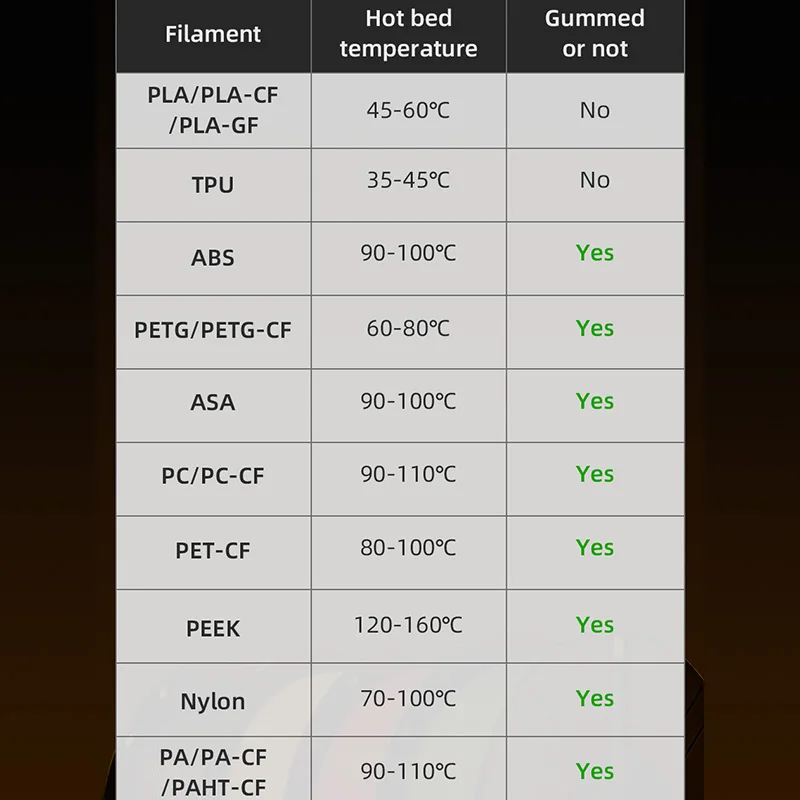The width and height of the screenshot is (800, 800).
Task: Select the PC/PC-CF filament cell
Action: pos(213,476)
